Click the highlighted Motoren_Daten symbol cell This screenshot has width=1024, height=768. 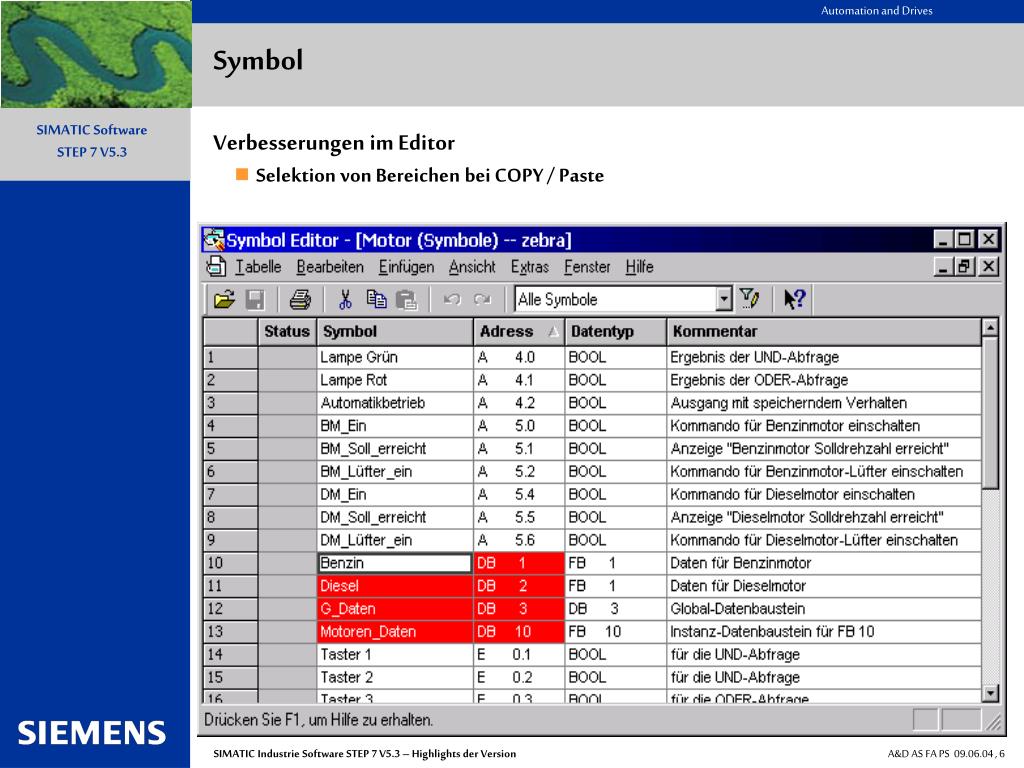pos(394,632)
